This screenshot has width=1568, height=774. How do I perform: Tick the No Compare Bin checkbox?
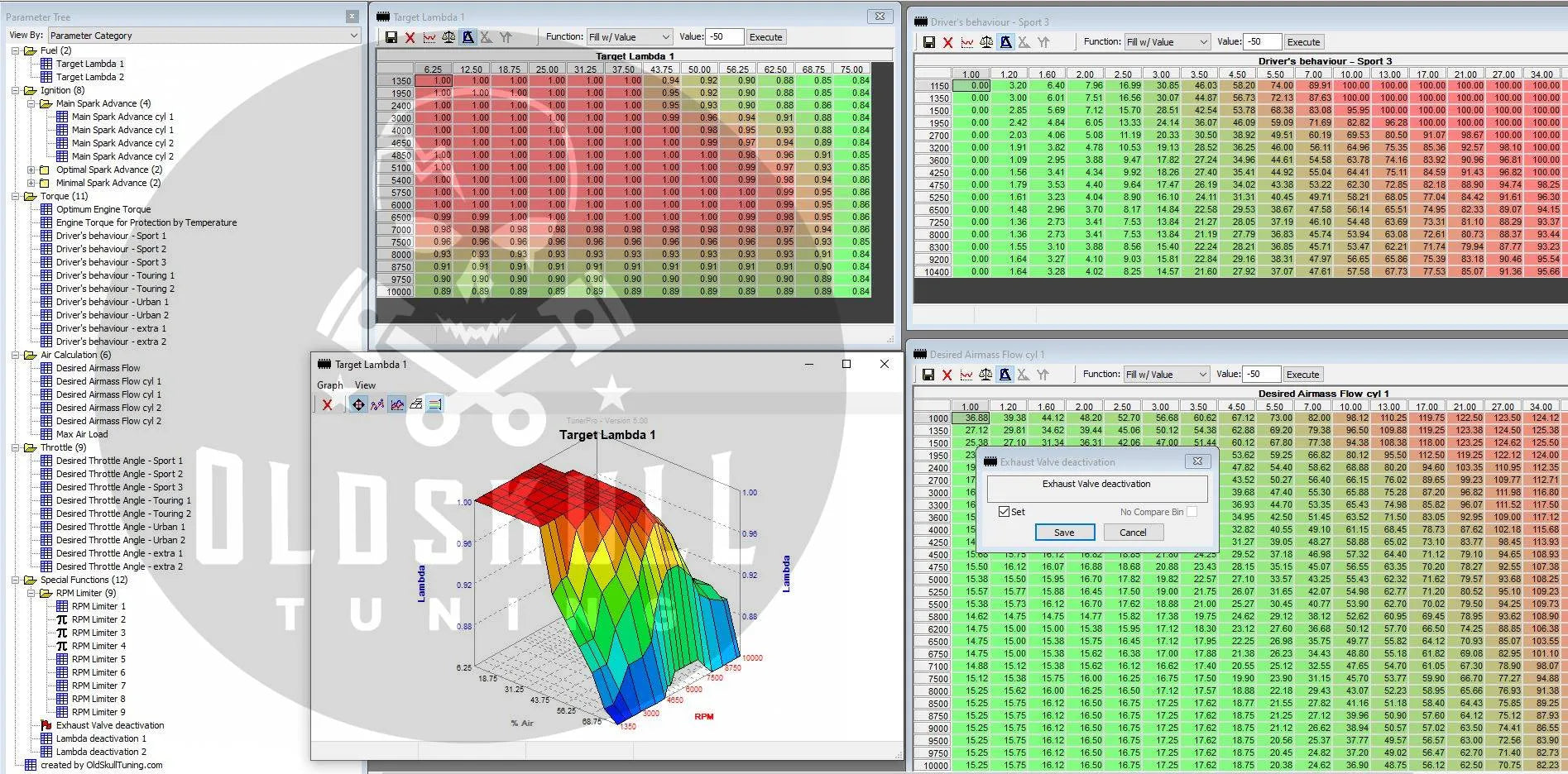coord(1192,512)
